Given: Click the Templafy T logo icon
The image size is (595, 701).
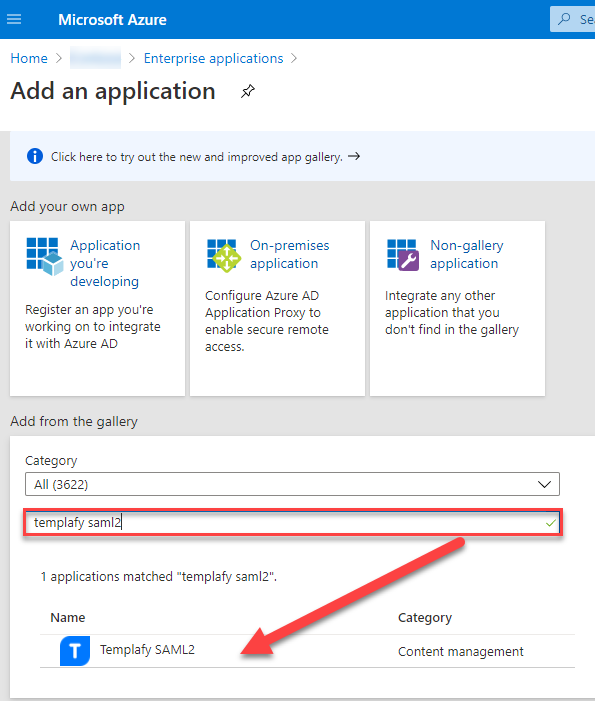Looking at the screenshot, I should (75, 651).
